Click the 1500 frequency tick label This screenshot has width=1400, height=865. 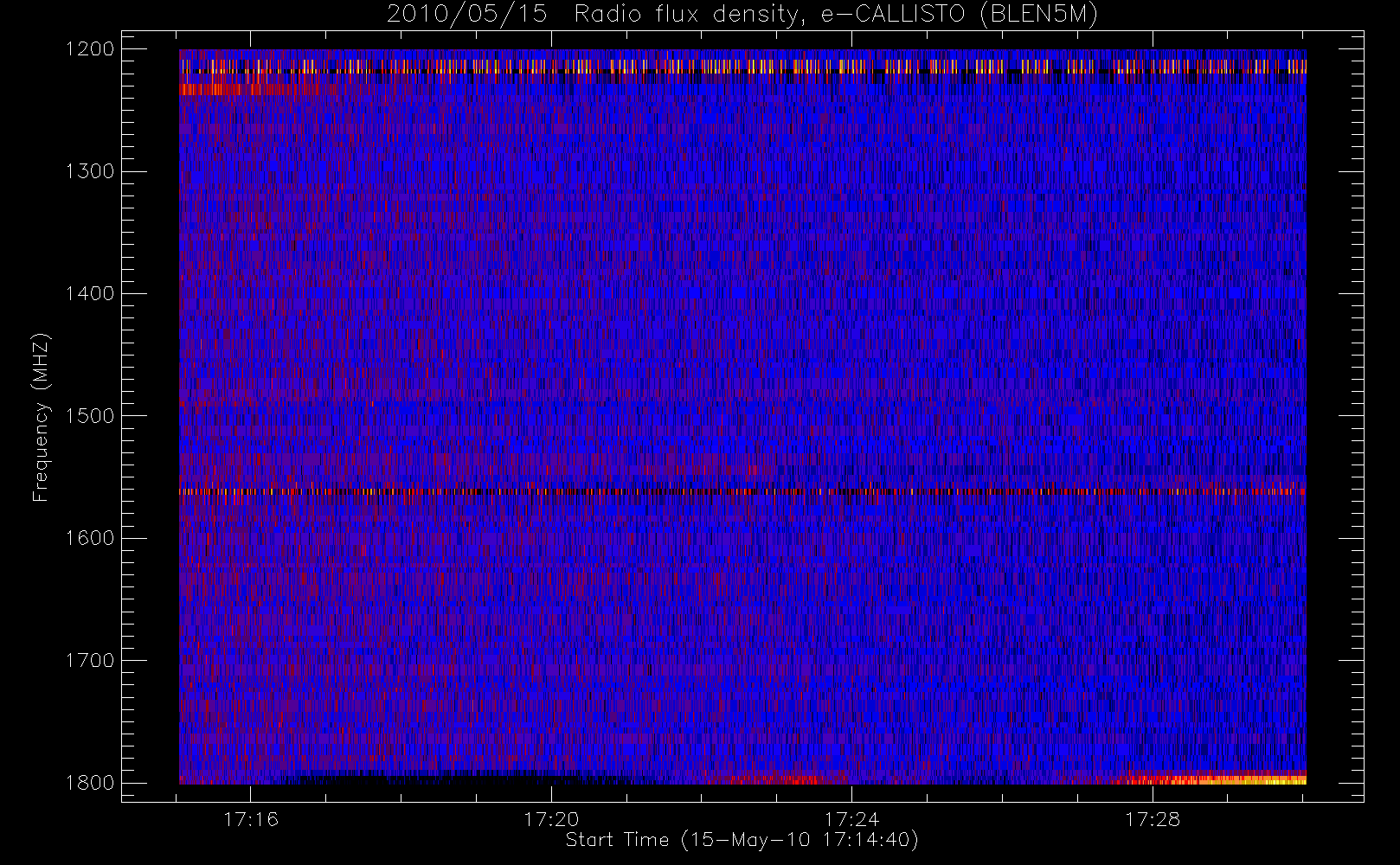tap(90, 416)
